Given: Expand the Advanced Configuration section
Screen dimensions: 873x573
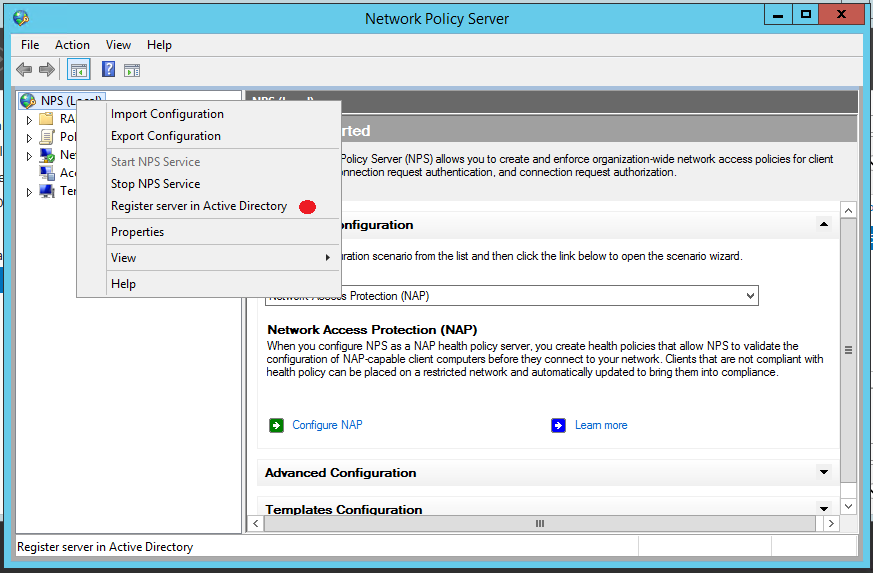Looking at the screenshot, I should click(x=824, y=472).
